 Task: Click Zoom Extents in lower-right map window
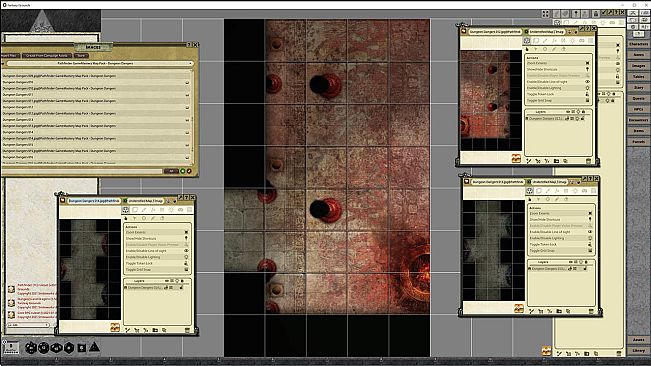[561, 213]
